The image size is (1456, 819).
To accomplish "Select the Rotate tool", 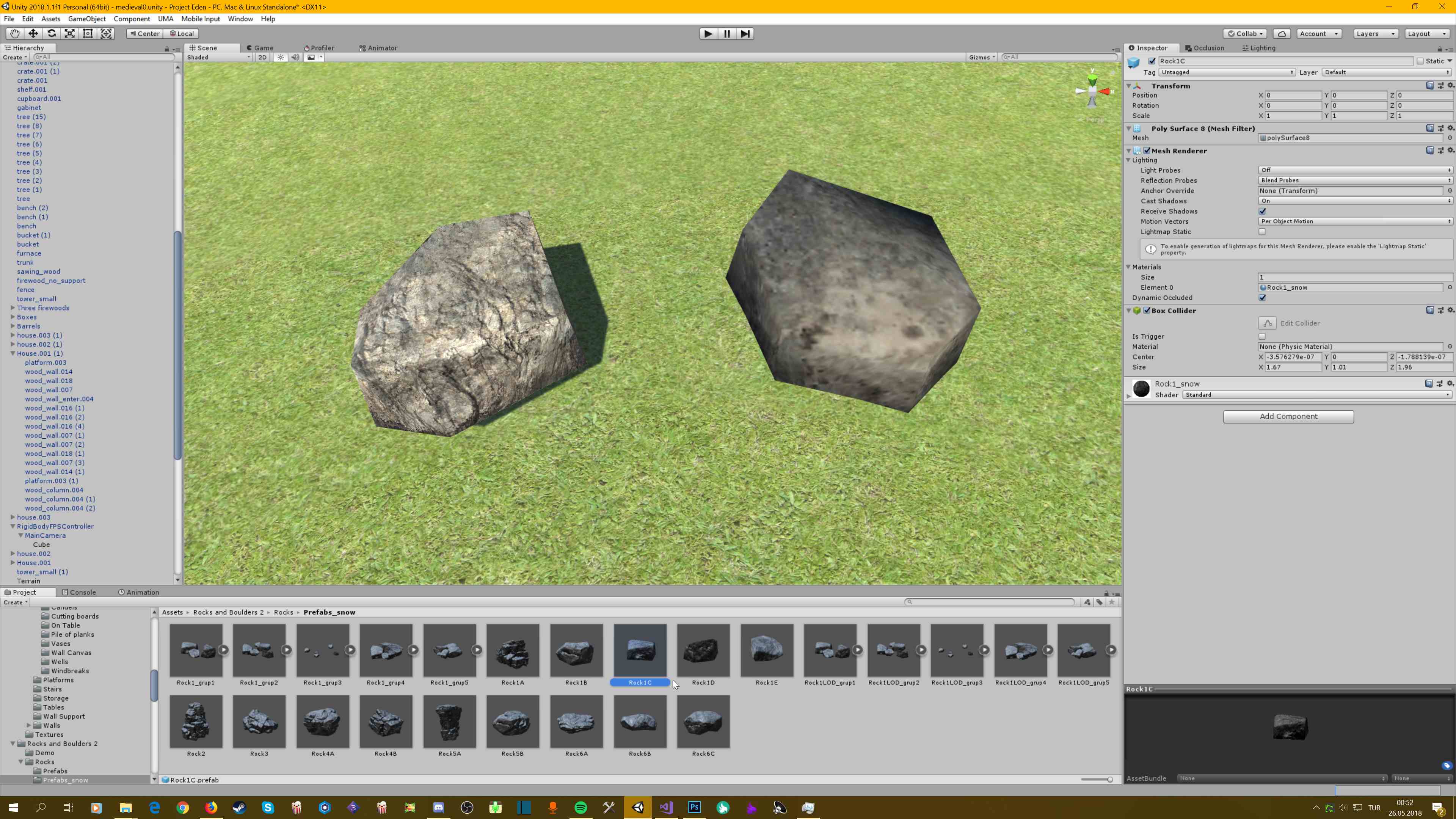I will coord(52,33).
